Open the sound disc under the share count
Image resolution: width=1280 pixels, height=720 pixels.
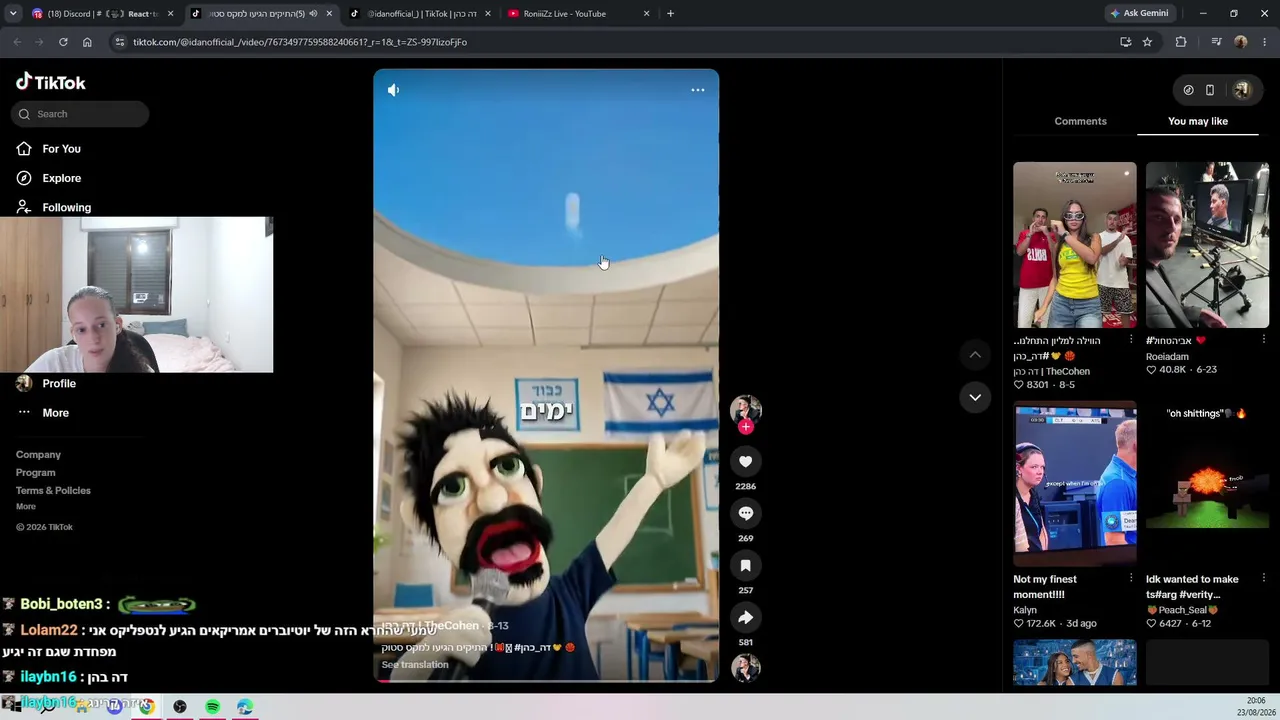pyautogui.click(x=745, y=667)
